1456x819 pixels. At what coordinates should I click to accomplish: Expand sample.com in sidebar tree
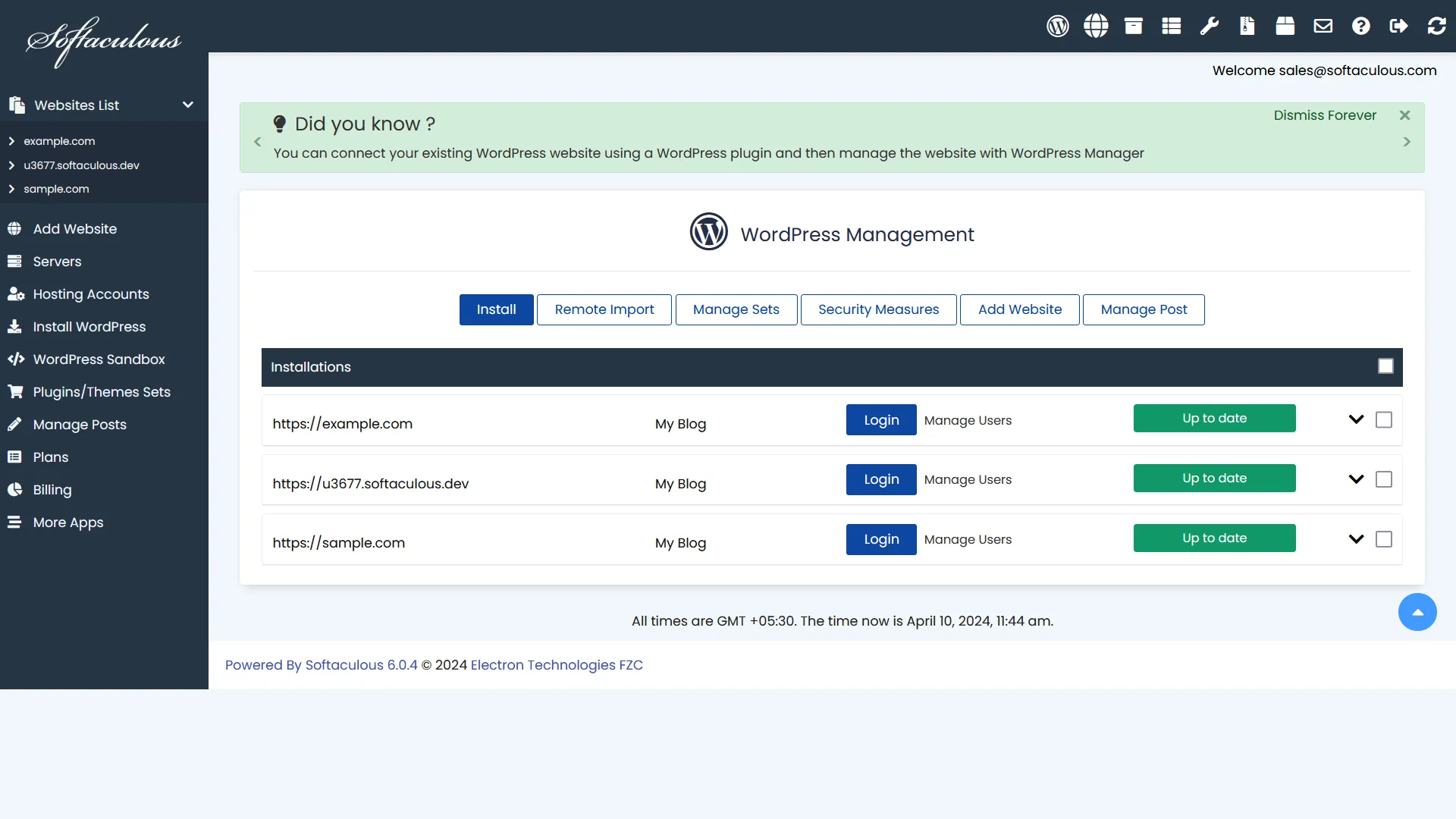[x=11, y=189]
